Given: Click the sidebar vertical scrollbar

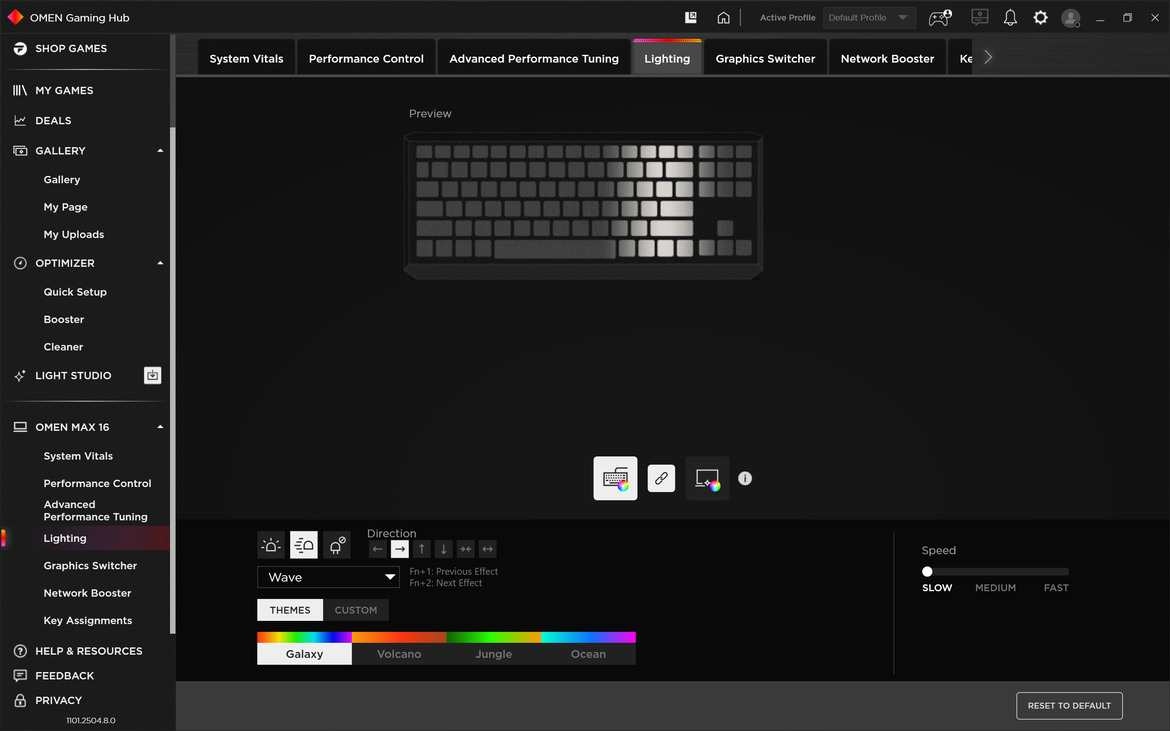Looking at the screenshot, I should pyautogui.click(x=173, y=380).
